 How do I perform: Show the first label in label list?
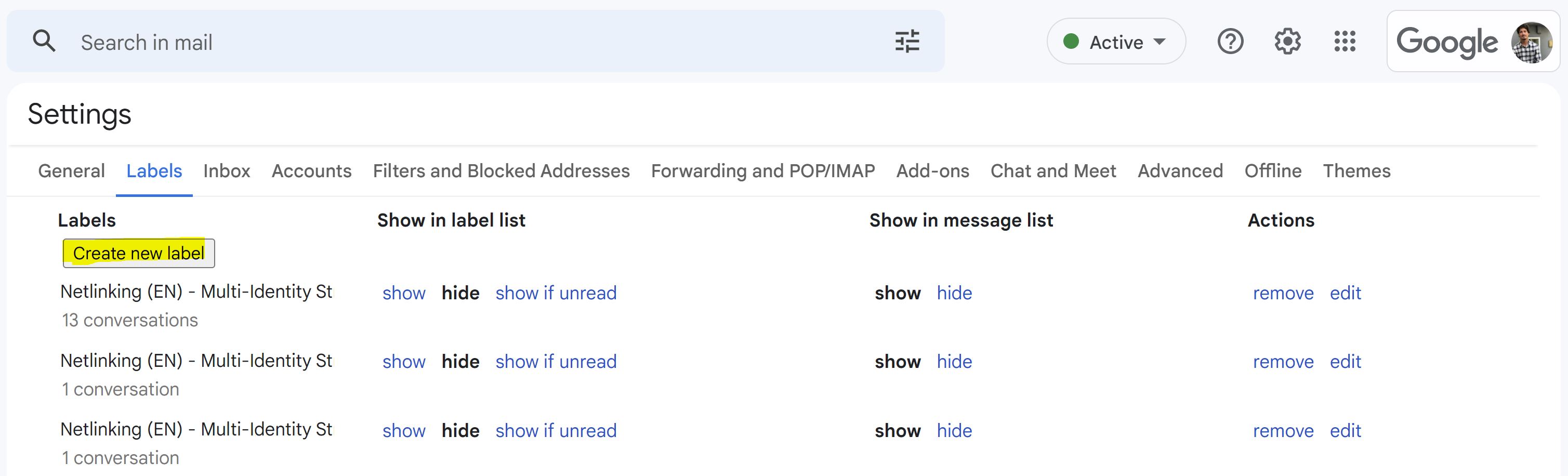click(404, 294)
